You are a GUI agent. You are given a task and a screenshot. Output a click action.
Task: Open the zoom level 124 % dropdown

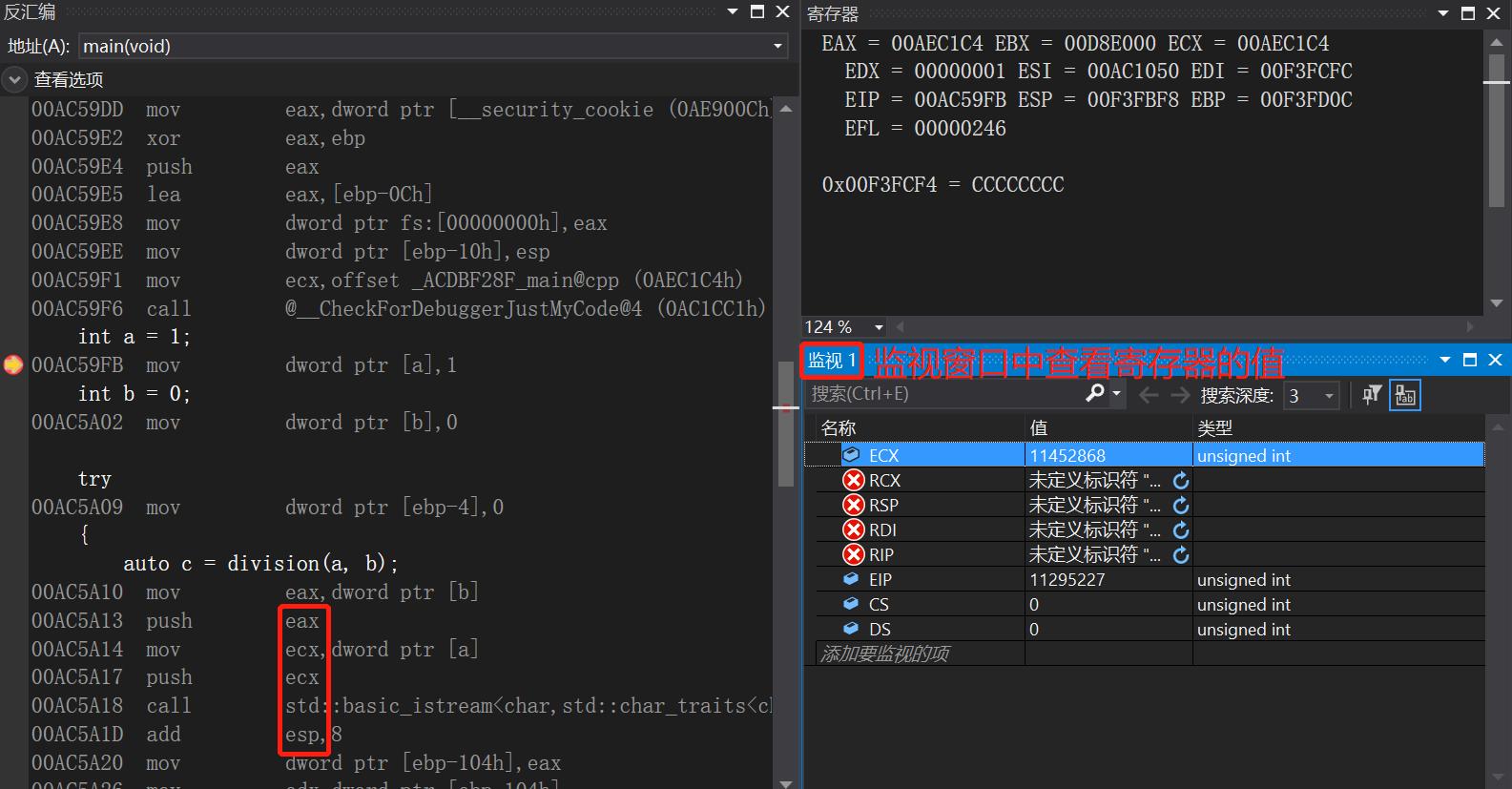(879, 327)
